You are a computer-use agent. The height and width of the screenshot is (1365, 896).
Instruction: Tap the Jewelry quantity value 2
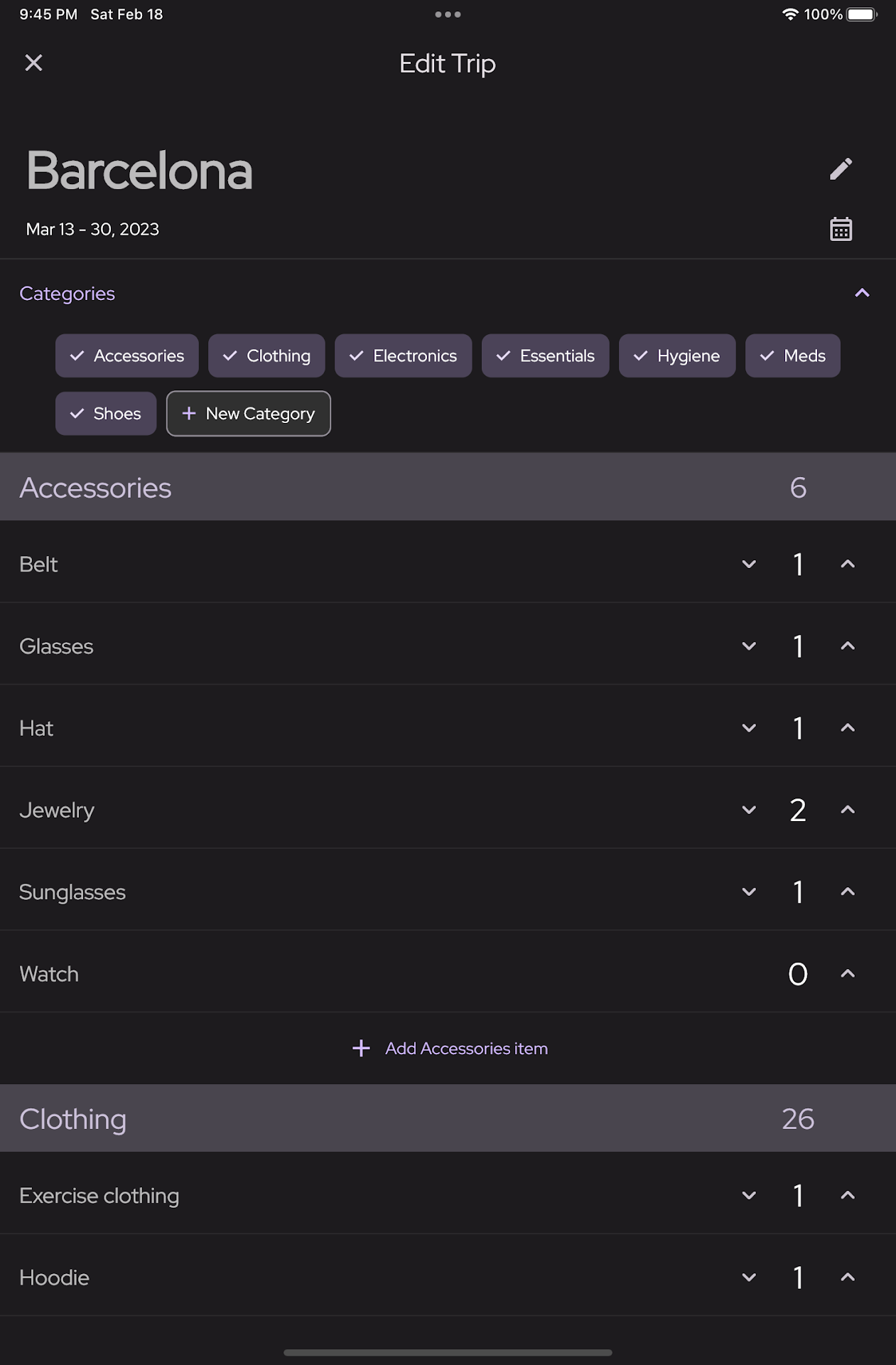[x=798, y=810]
